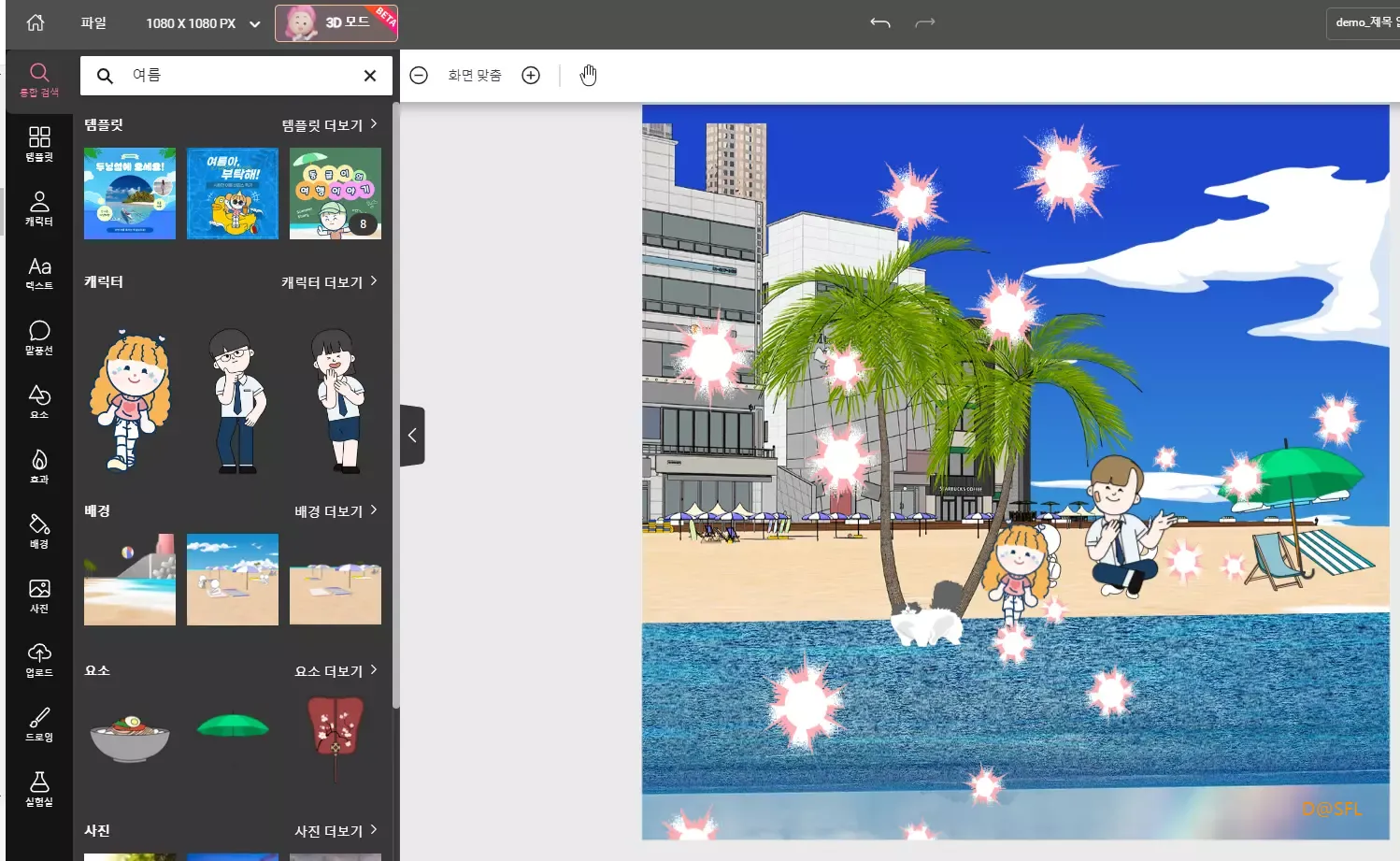Undo the last action

tap(879, 22)
